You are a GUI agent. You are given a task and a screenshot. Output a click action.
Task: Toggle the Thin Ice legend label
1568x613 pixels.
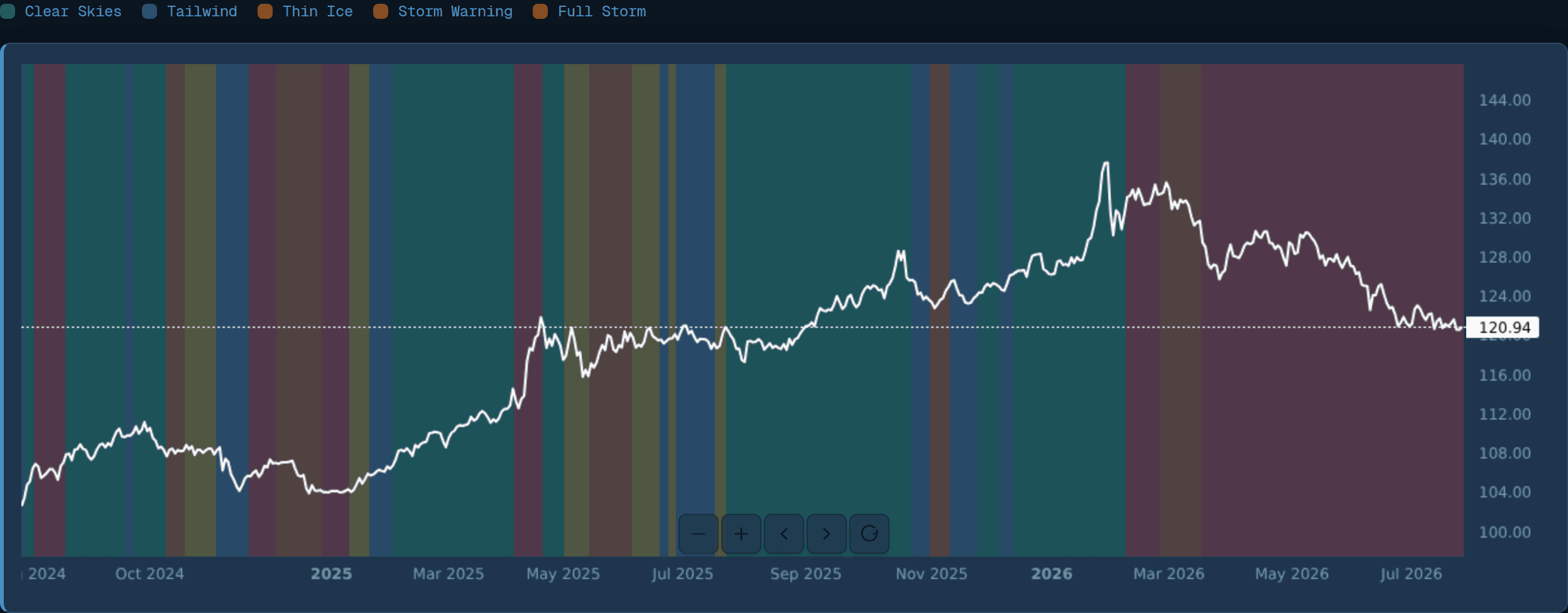tap(318, 11)
